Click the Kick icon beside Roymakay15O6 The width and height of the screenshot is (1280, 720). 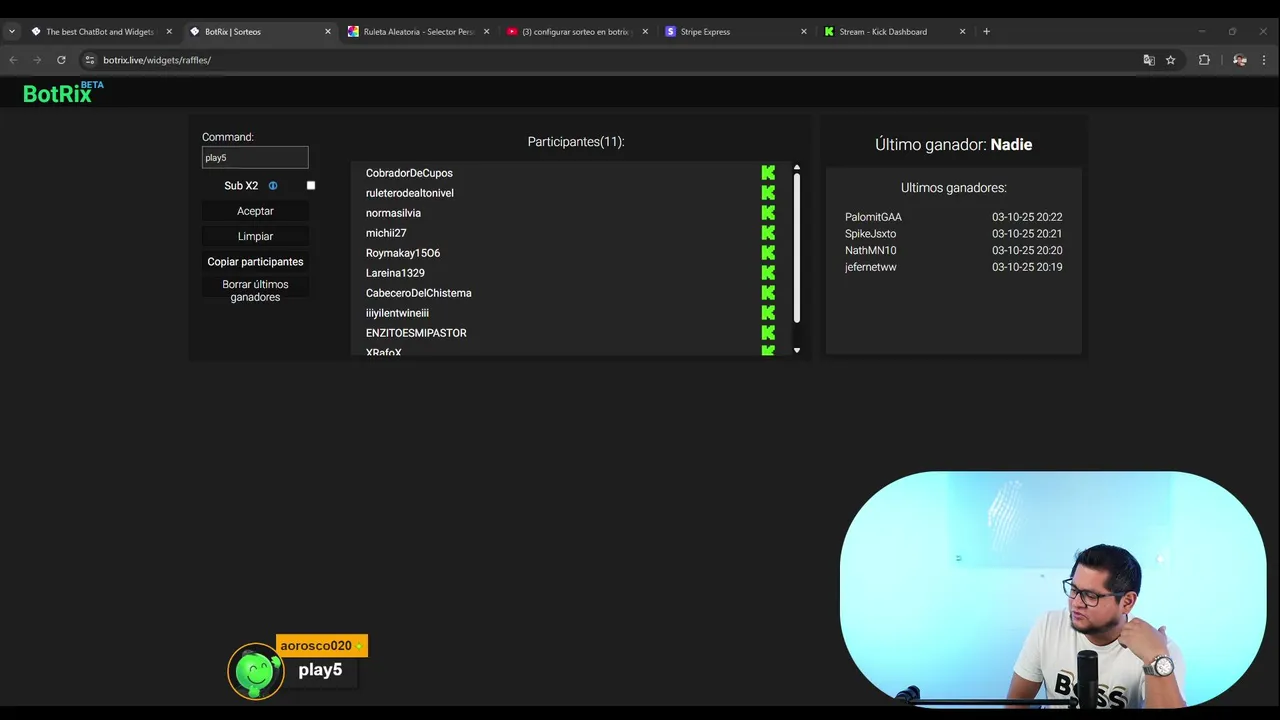(x=768, y=253)
